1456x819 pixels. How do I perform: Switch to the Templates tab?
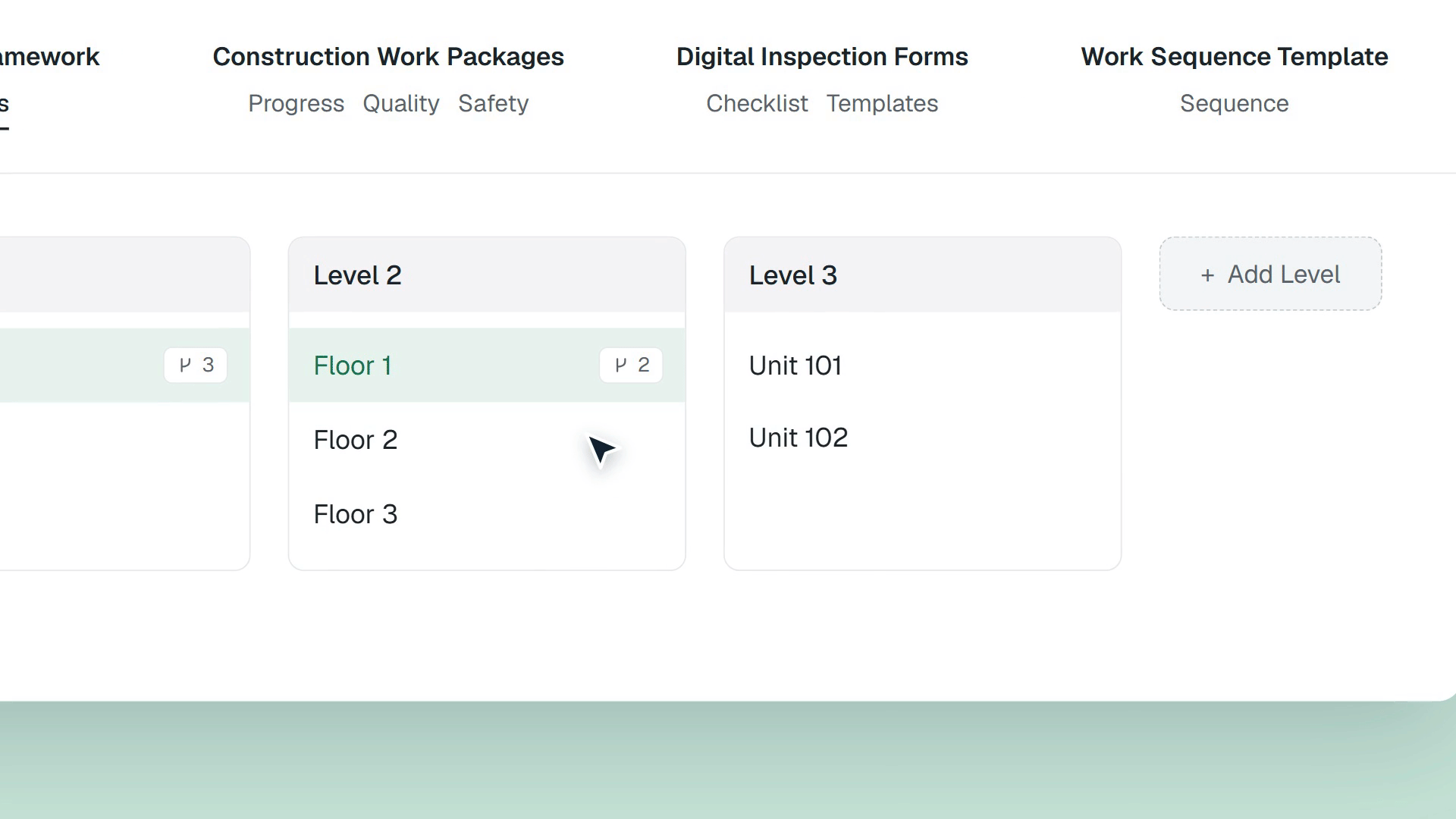pos(882,103)
